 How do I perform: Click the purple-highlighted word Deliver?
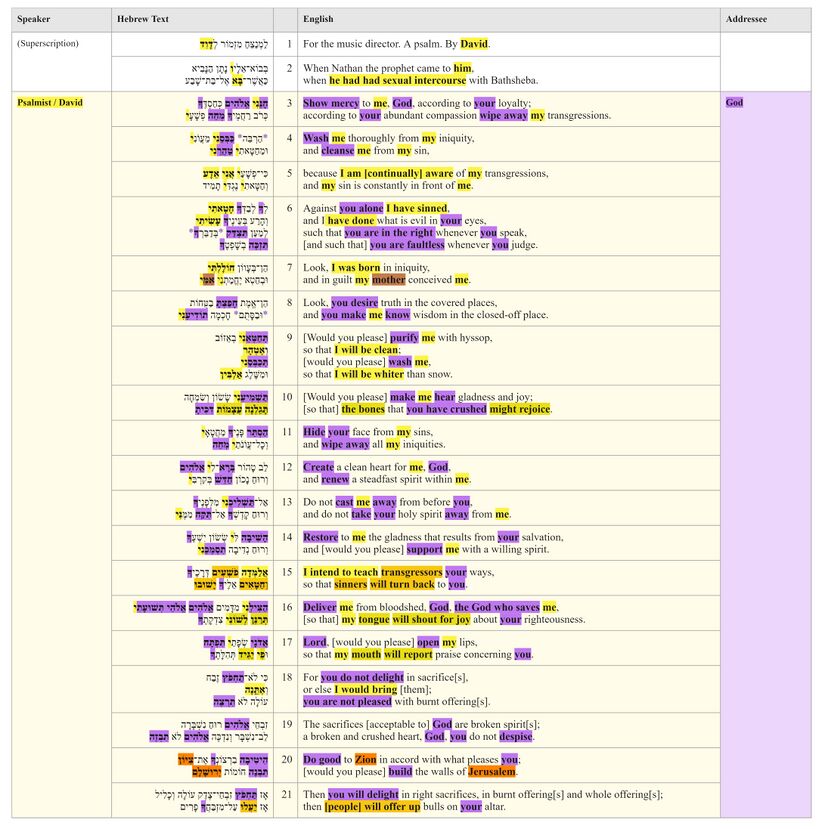(319, 607)
